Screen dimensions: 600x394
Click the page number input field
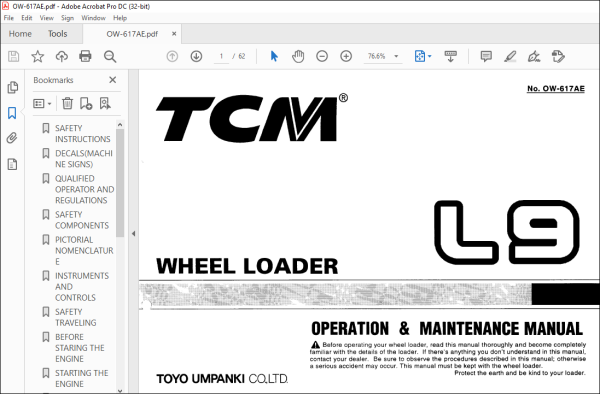click(221, 56)
